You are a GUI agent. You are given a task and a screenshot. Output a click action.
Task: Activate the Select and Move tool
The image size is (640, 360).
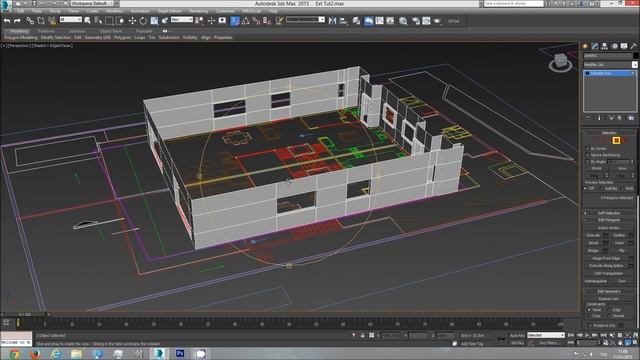coord(132,20)
